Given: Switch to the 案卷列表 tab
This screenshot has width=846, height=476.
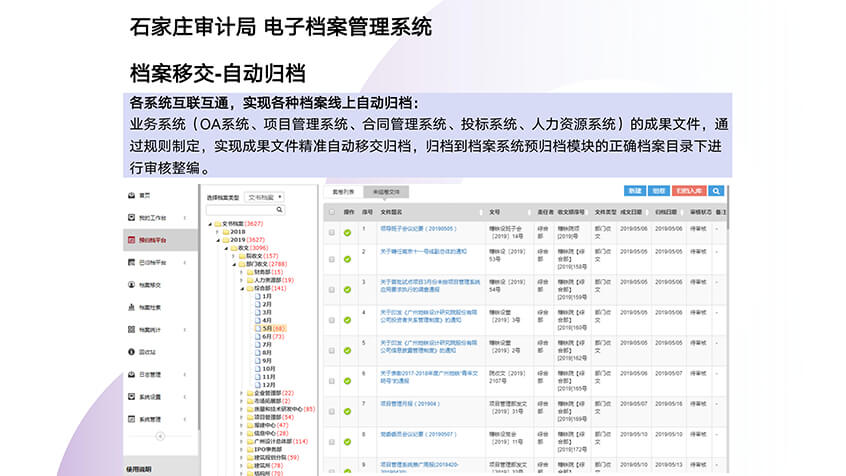Looking at the screenshot, I should click(x=339, y=190).
